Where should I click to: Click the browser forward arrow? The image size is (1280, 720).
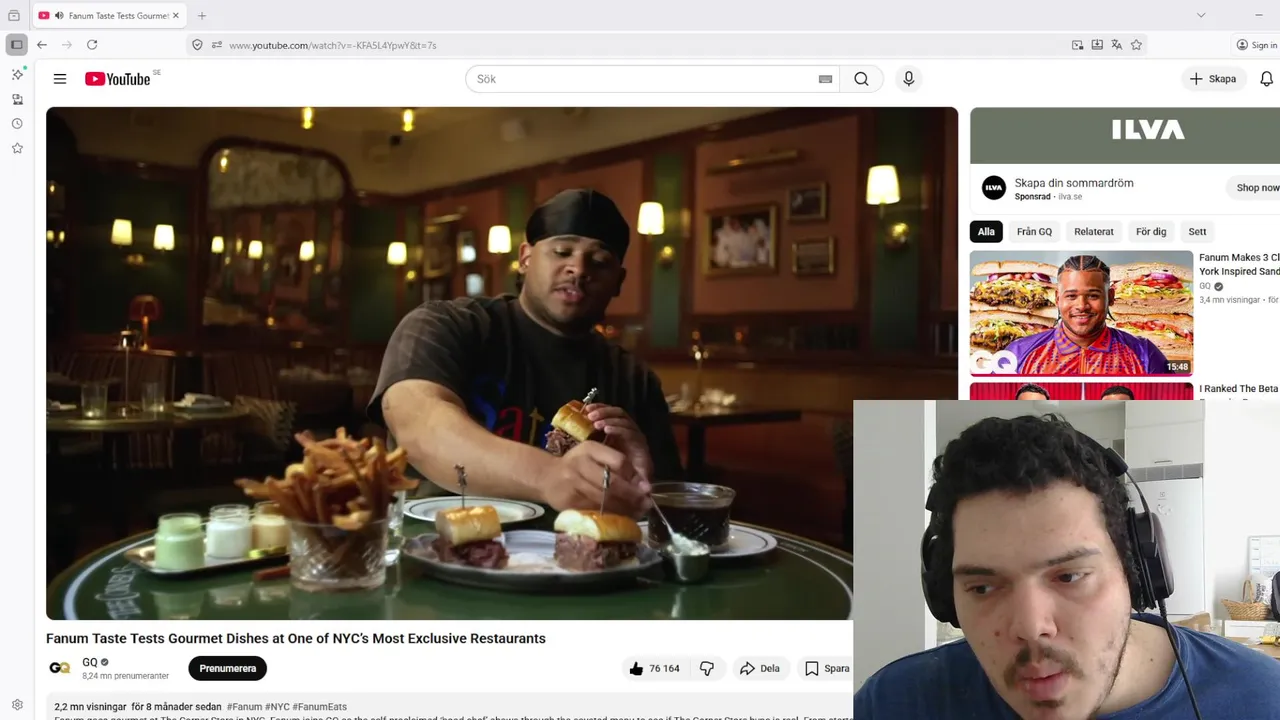67,45
